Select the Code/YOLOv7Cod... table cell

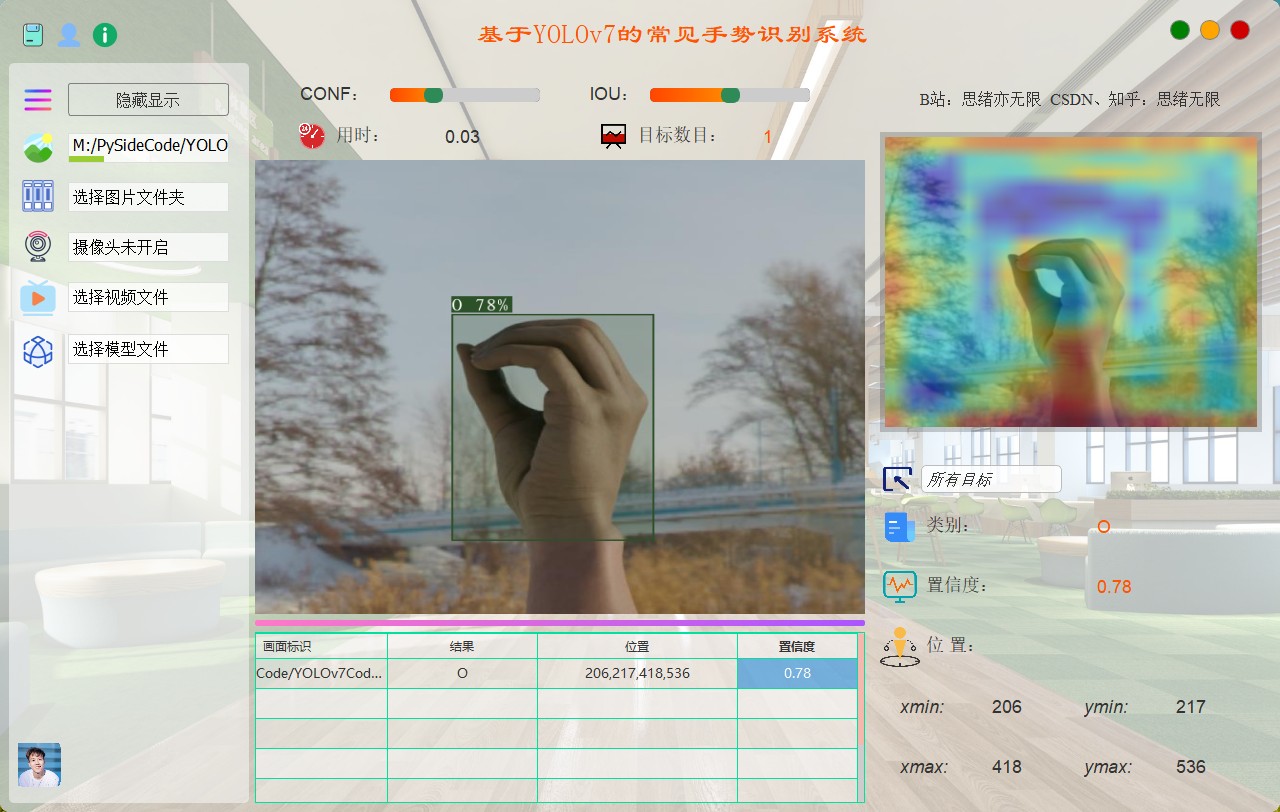[x=322, y=673]
